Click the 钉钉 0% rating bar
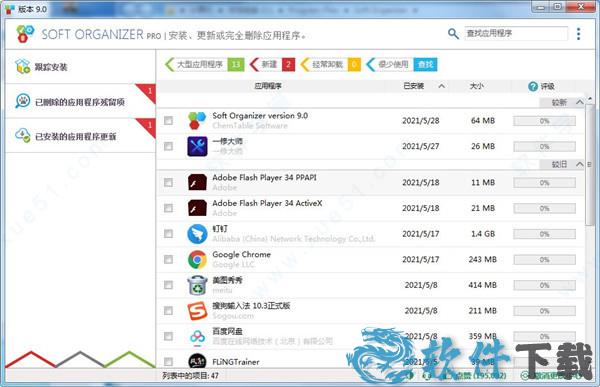Image resolution: width=600 pixels, height=387 pixels. tap(545, 234)
